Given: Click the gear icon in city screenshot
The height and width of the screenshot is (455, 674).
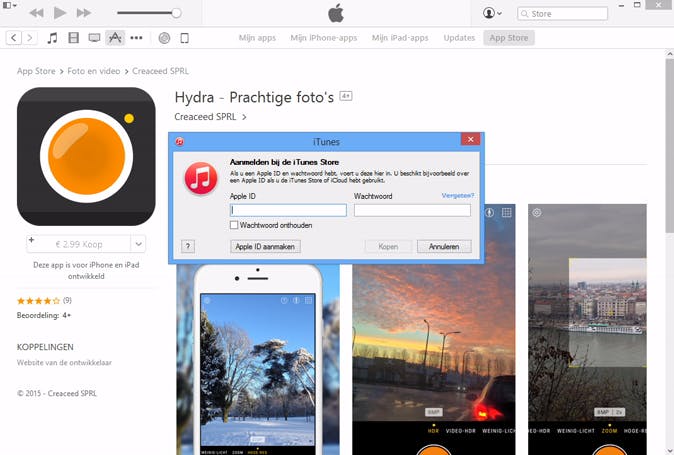Looking at the screenshot, I should [537, 213].
